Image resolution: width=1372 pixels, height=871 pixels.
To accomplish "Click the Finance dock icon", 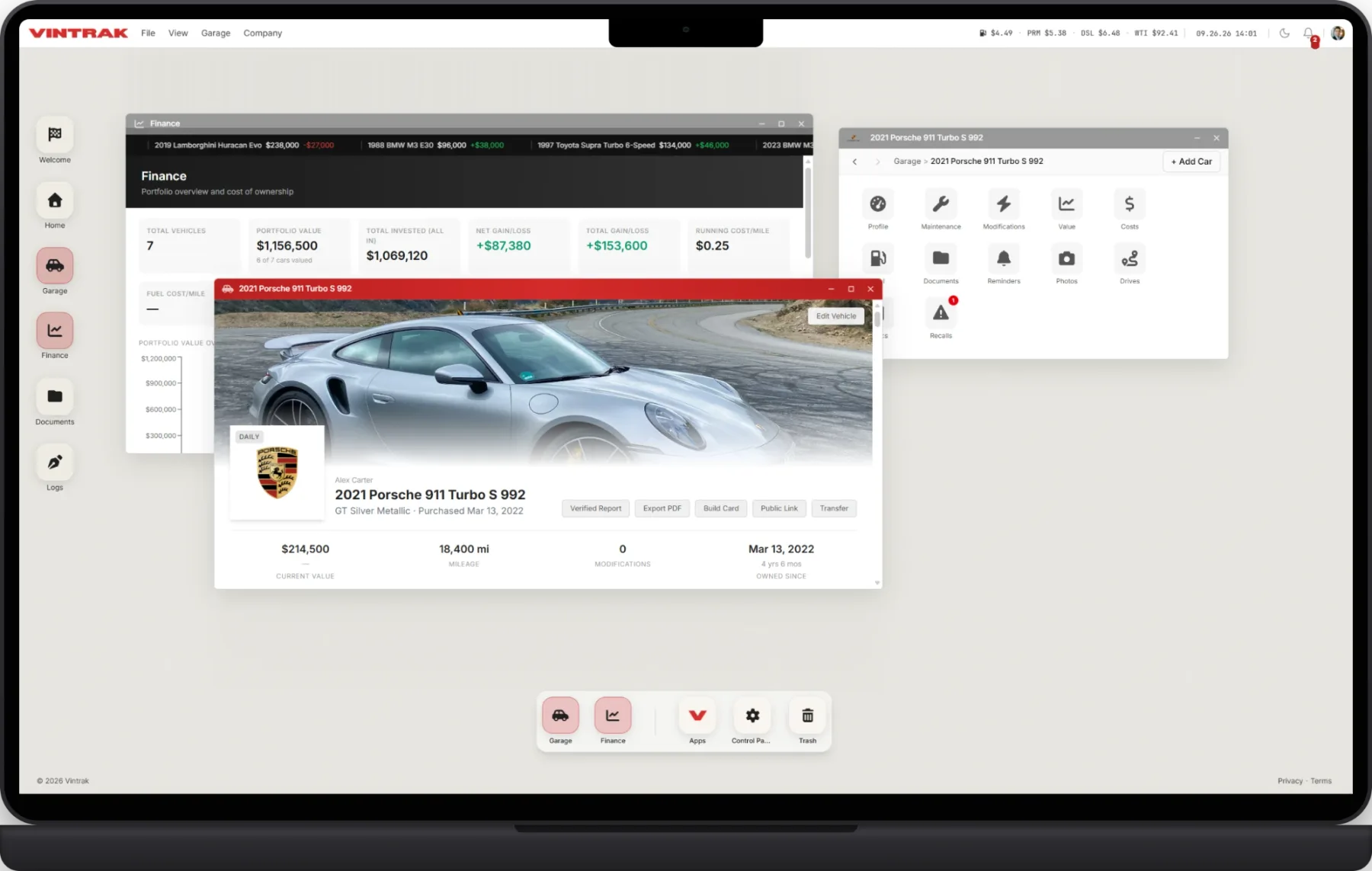I will (613, 716).
